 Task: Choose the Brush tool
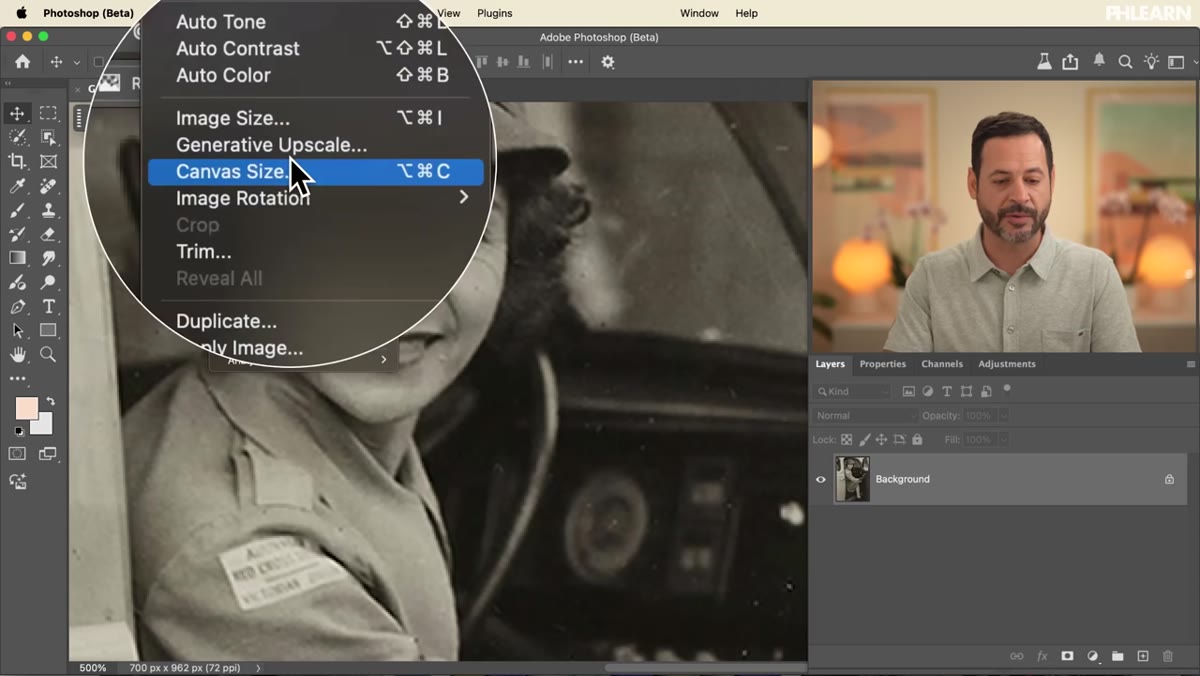(17, 210)
